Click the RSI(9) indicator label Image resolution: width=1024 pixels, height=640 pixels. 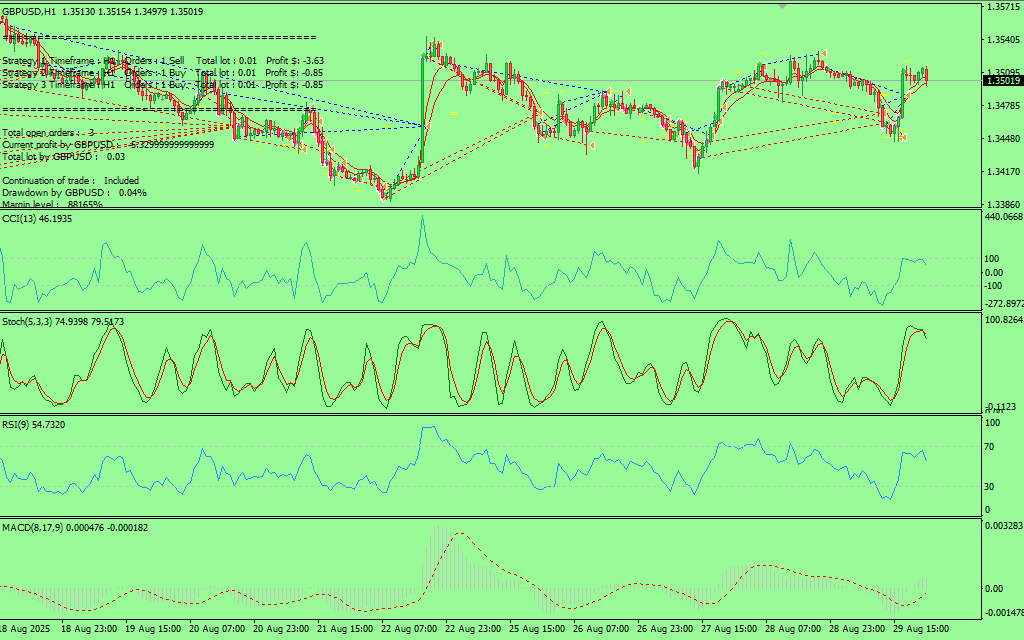(33, 425)
